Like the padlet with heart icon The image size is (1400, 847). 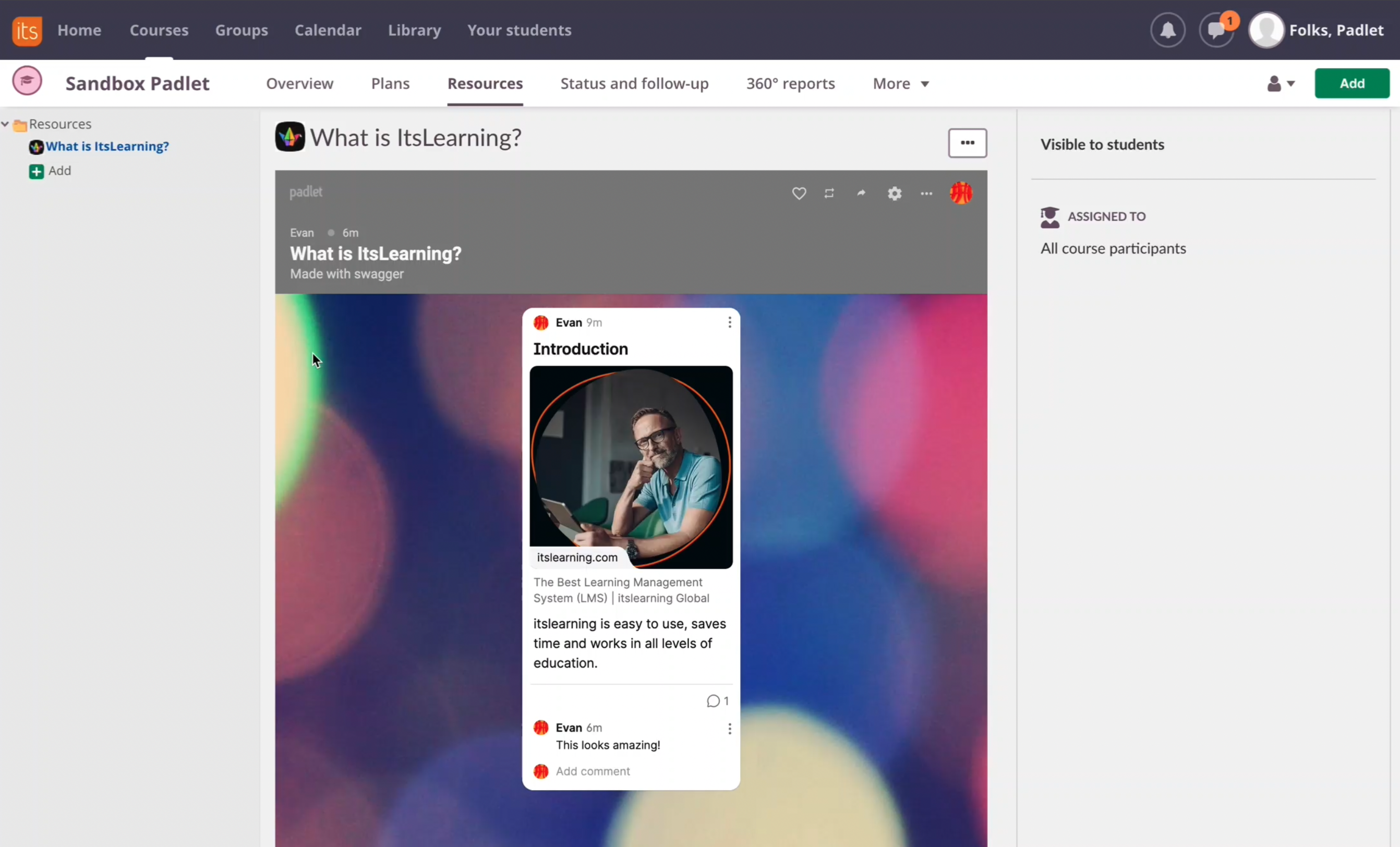[799, 193]
